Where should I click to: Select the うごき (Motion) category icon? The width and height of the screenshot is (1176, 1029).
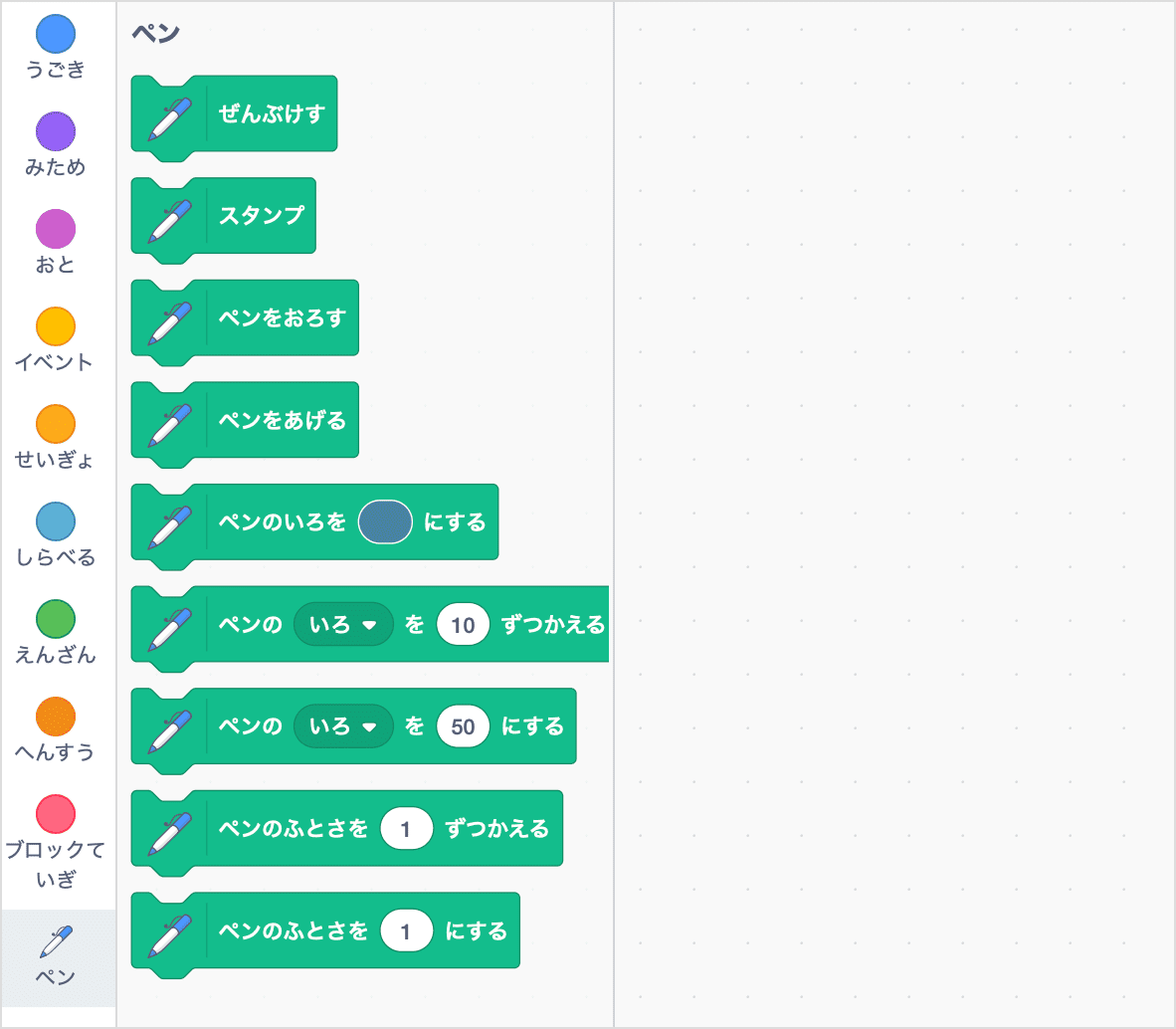57,35
